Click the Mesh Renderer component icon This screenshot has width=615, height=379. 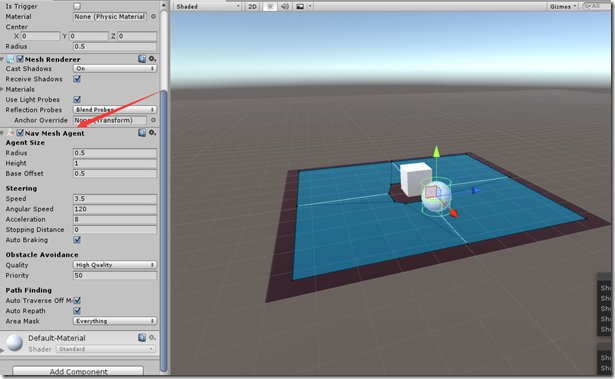pos(11,59)
